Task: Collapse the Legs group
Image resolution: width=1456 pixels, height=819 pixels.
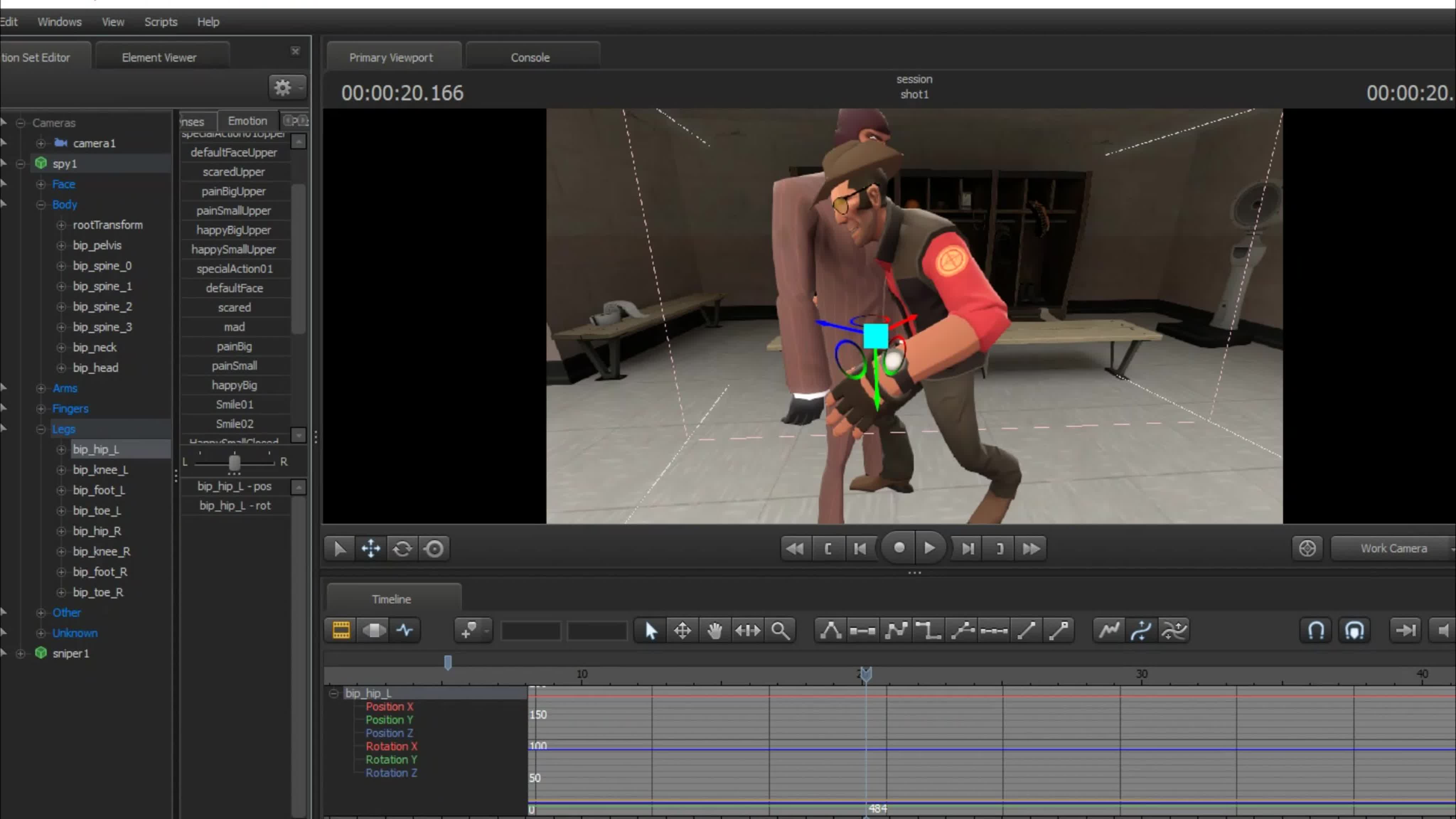Action: [41, 429]
